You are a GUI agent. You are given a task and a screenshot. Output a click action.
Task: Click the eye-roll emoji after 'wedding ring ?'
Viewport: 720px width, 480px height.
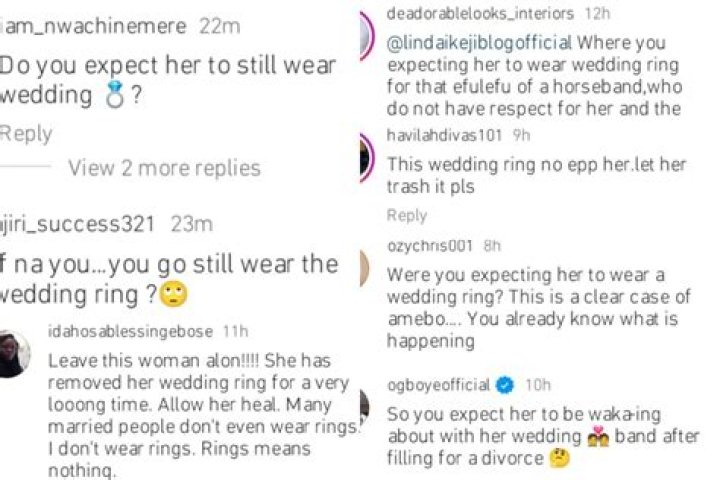(x=173, y=294)
